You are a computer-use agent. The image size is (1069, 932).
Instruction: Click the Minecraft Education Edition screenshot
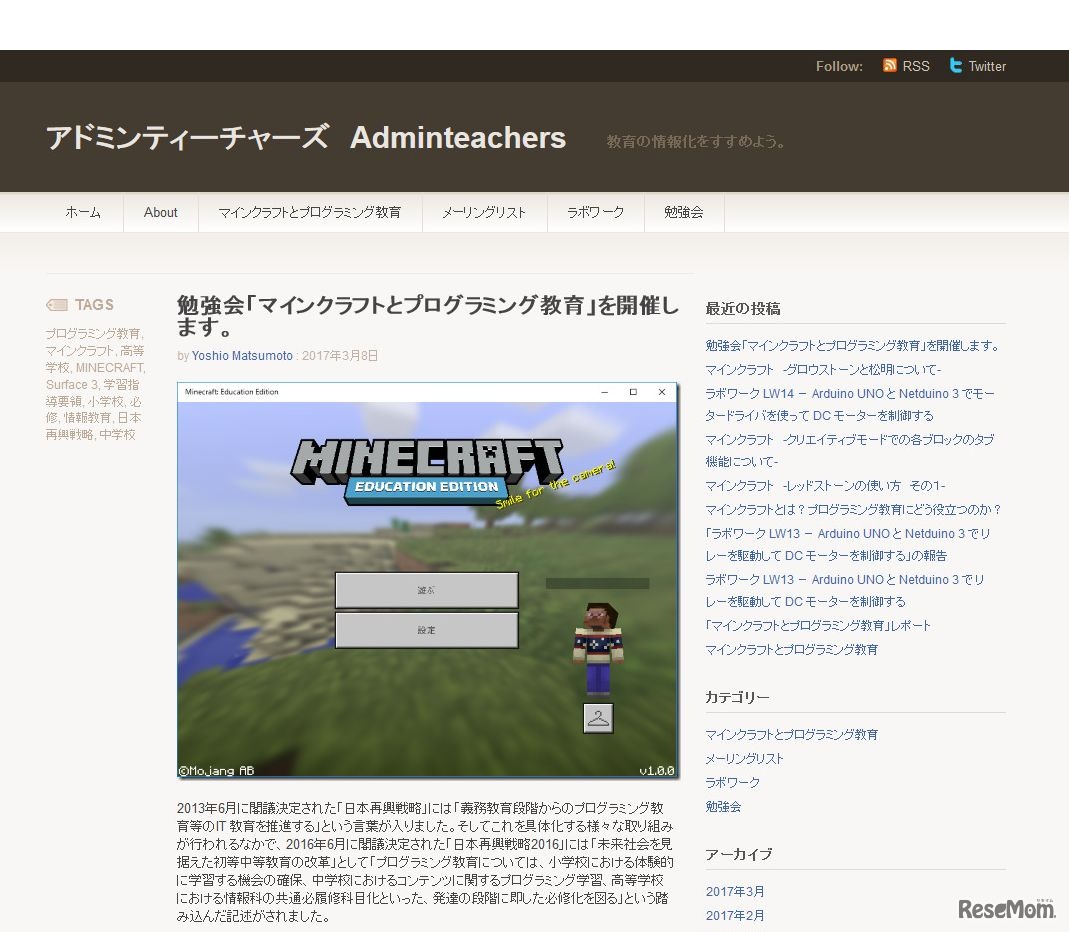click(x=427, y=582)
